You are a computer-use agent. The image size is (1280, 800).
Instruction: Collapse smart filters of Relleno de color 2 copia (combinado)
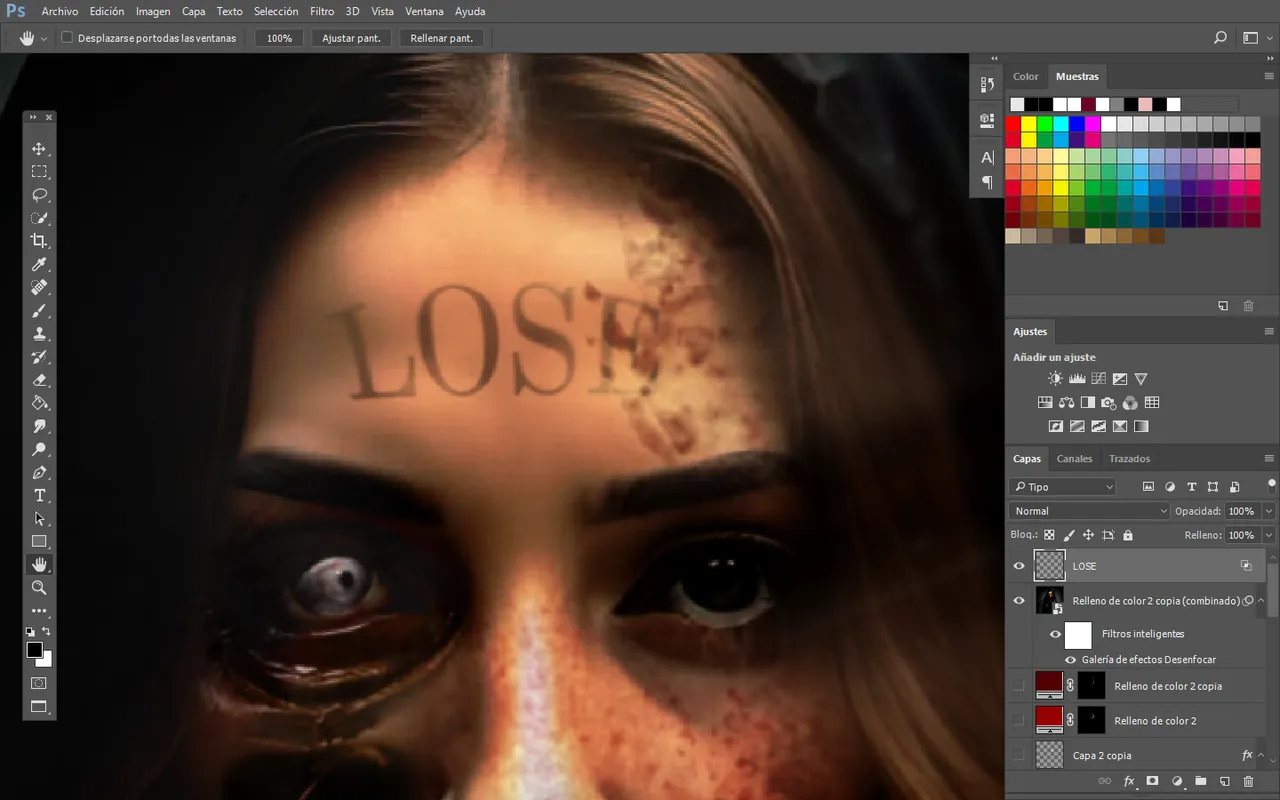(1260, 601)
